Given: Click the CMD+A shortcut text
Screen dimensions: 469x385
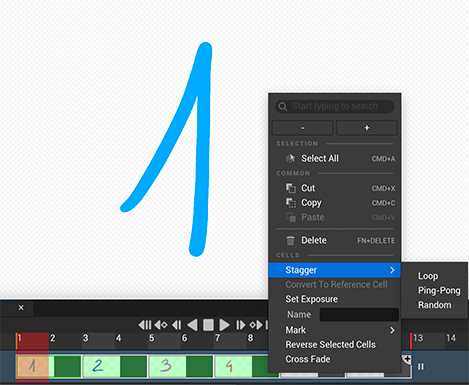Looking at the screenshot, I should 383,159.
